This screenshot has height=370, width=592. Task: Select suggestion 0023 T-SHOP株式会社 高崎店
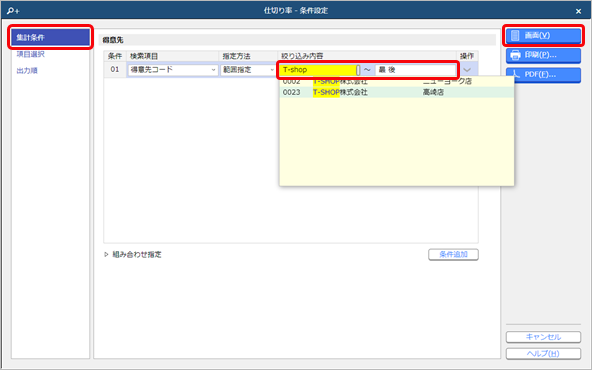(x=396, y=92)
